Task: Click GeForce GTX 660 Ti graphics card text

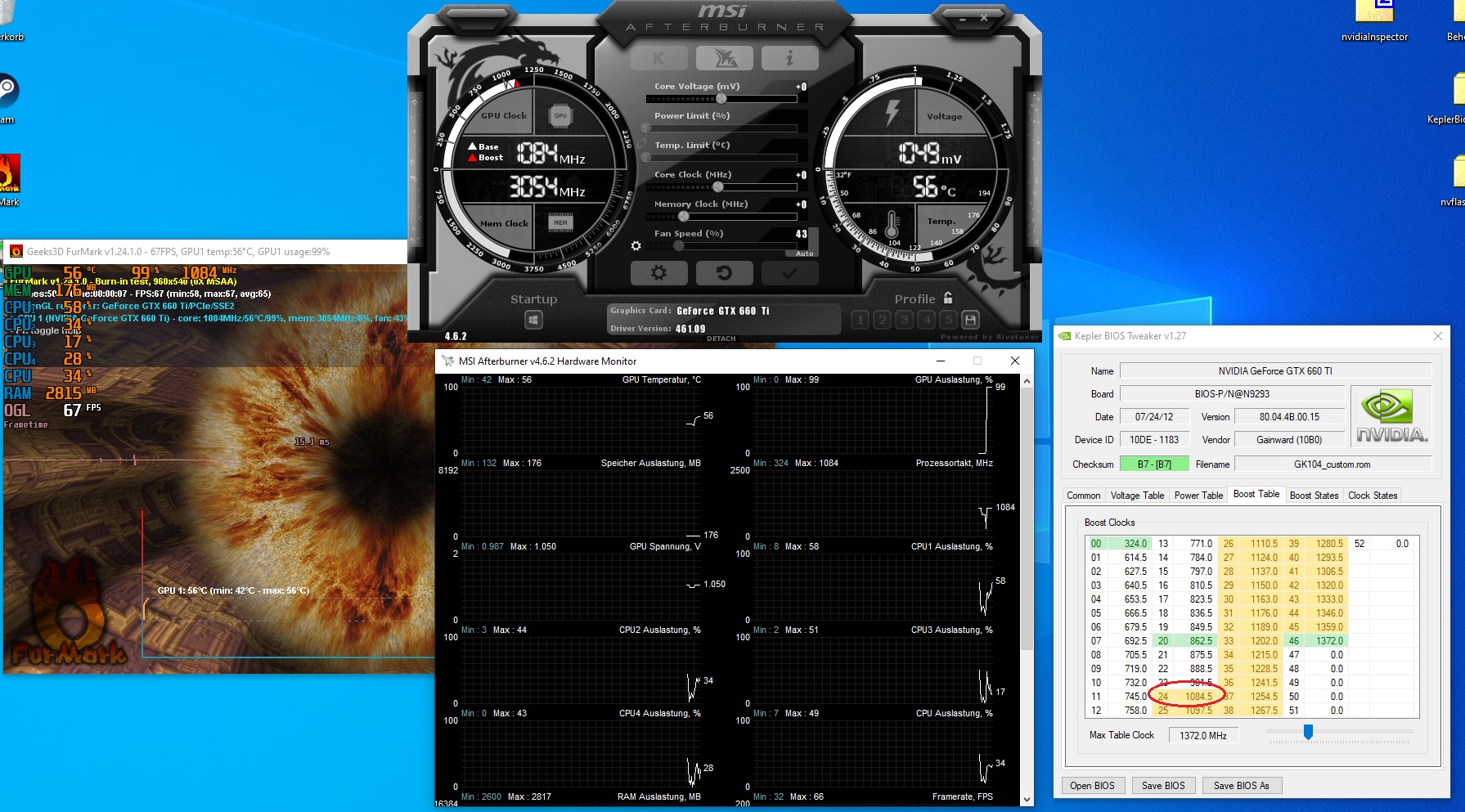Action: pyautogui.click(x=723, y=311)
